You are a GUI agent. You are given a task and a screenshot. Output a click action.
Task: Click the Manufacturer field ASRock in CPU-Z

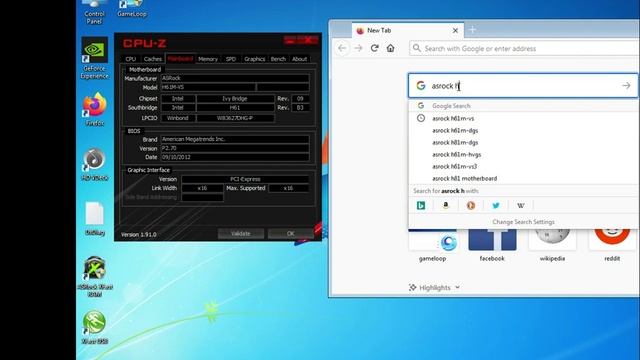coord(235,78)
